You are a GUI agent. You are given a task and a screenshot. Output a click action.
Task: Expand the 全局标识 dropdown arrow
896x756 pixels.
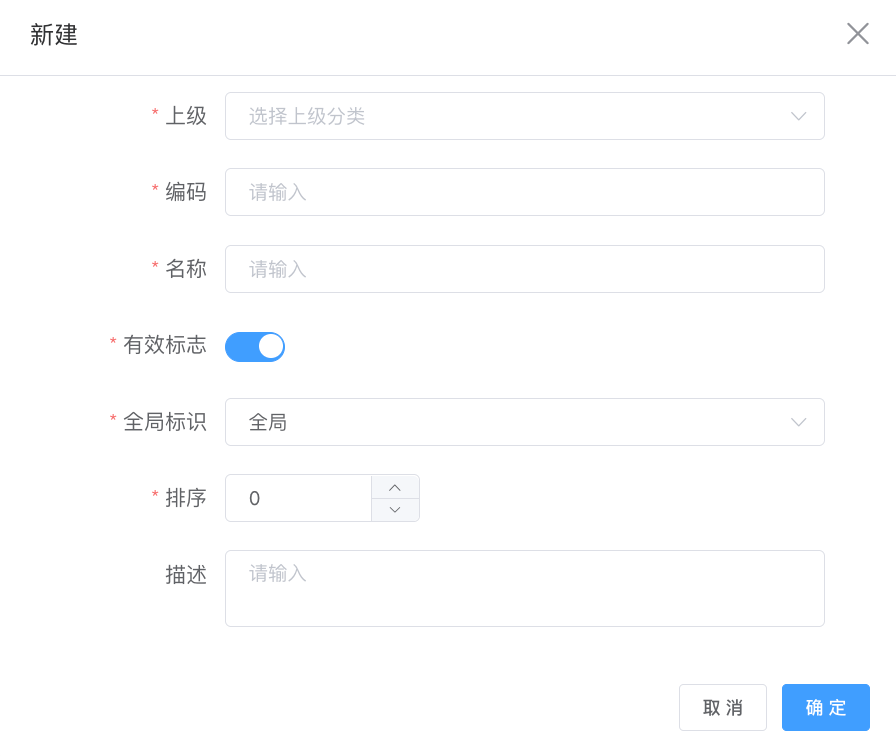click(798, 422)
